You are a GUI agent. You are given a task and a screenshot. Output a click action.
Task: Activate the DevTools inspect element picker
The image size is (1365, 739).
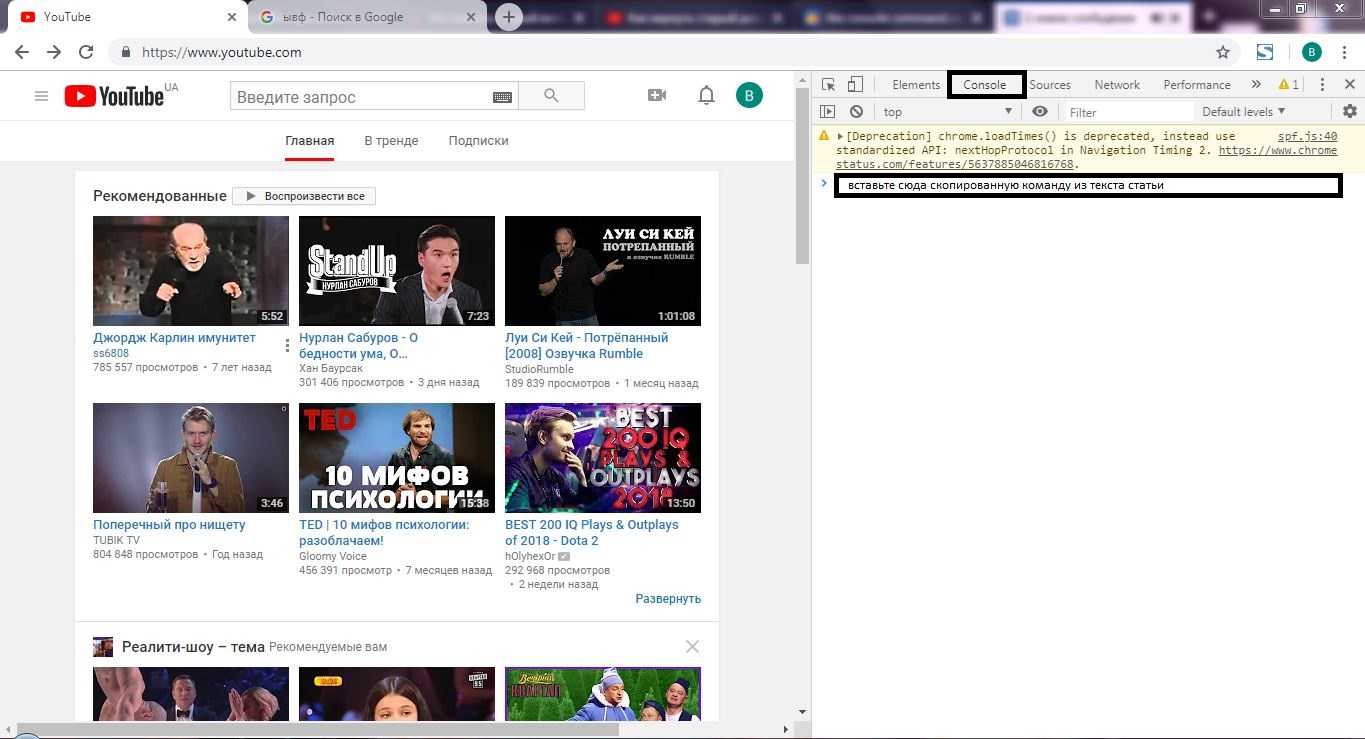[x=828, y=85]
